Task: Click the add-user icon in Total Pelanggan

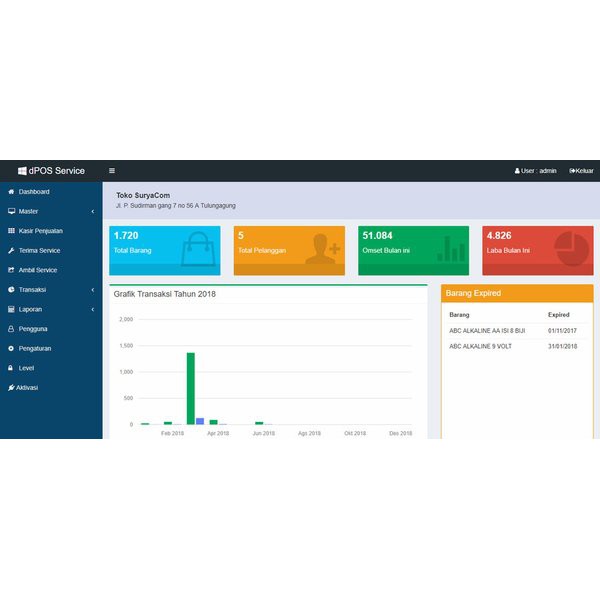Action: point(322,249)
